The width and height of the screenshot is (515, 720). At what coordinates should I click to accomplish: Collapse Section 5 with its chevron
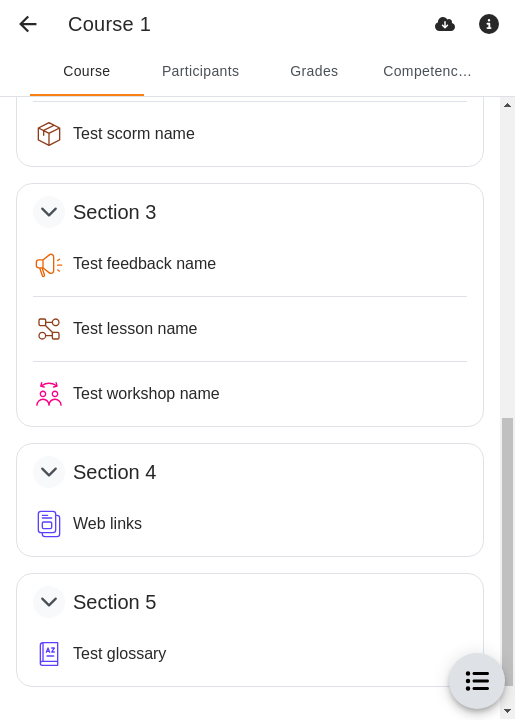tap(49, 602)
